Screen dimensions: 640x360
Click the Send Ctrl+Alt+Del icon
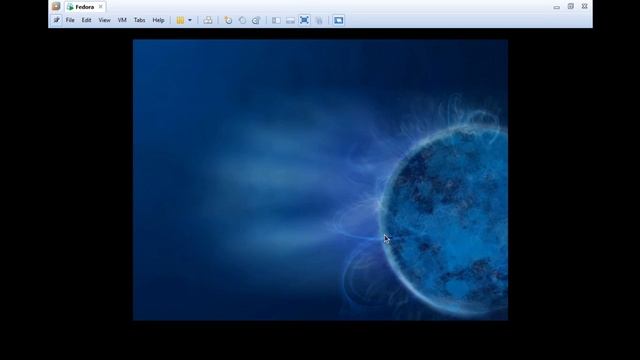208,20
